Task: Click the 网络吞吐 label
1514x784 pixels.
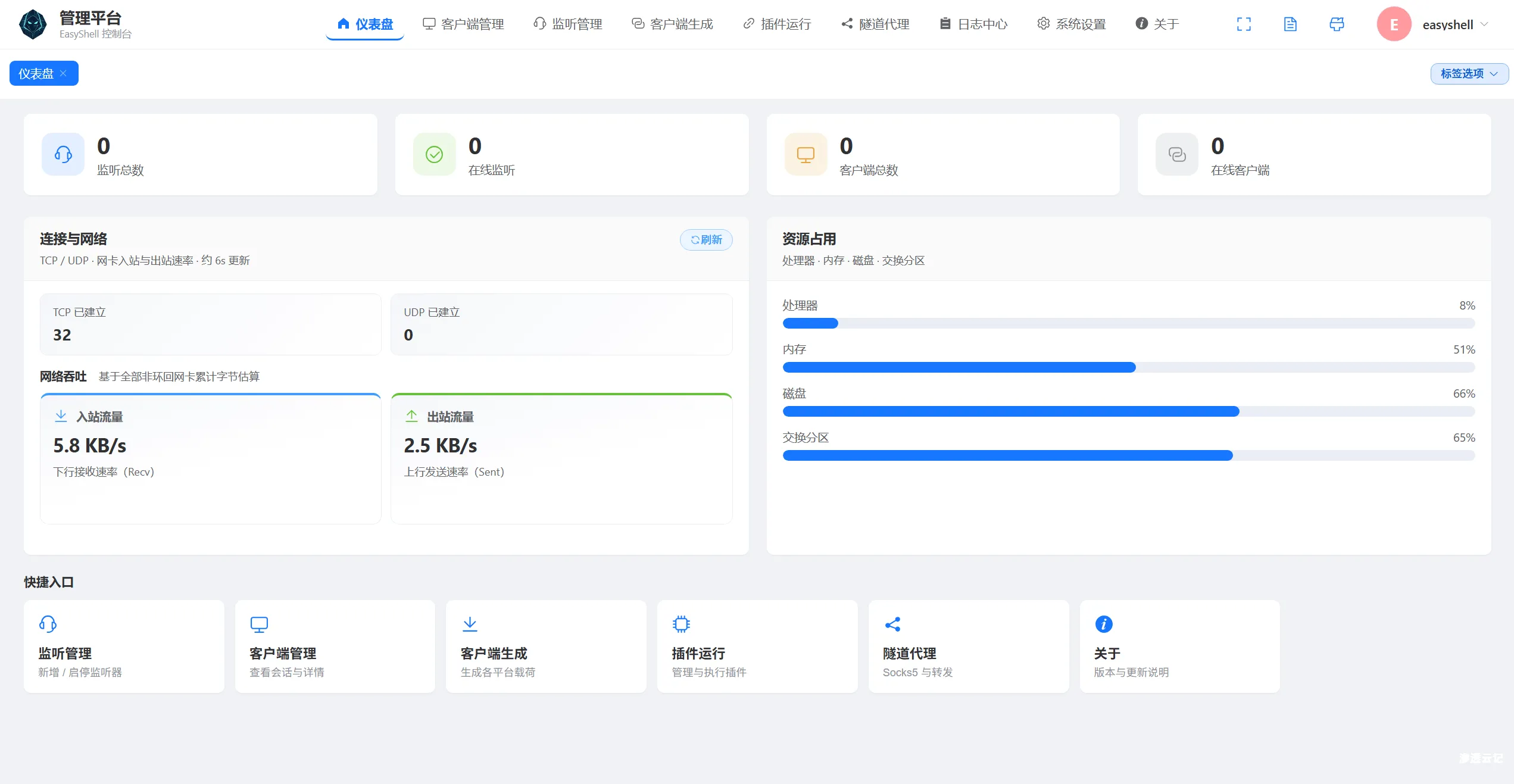Action: coord(63,376)
